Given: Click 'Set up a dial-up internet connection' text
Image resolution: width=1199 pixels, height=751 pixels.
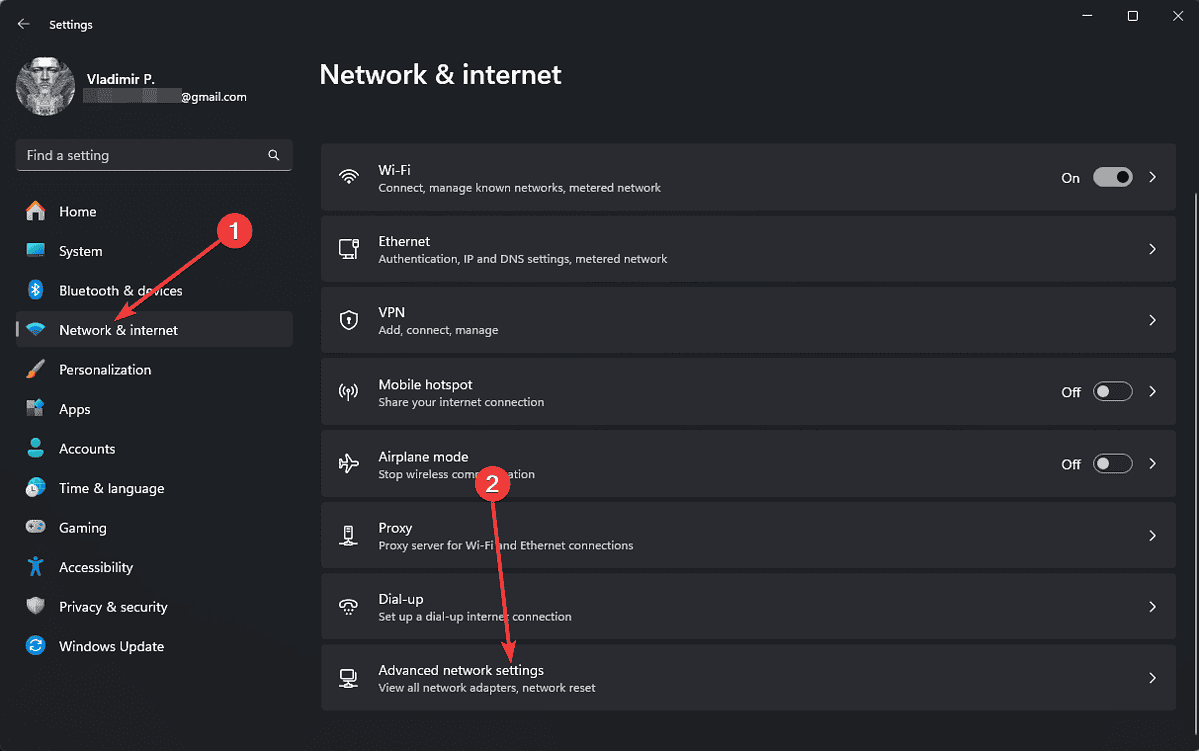Looking at the screenshot, I should click(x=475, y=616).
